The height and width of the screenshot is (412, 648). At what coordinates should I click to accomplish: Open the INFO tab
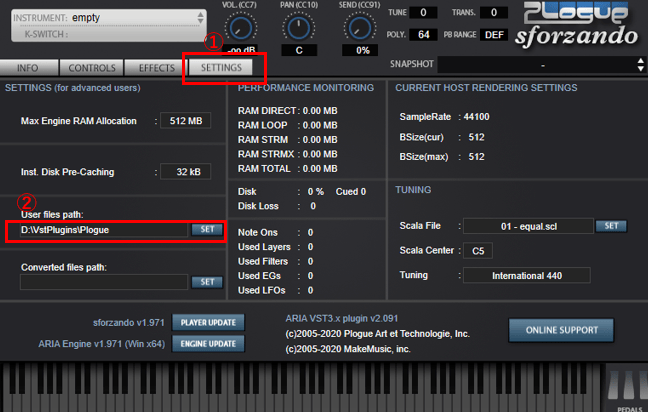[29, 68]
